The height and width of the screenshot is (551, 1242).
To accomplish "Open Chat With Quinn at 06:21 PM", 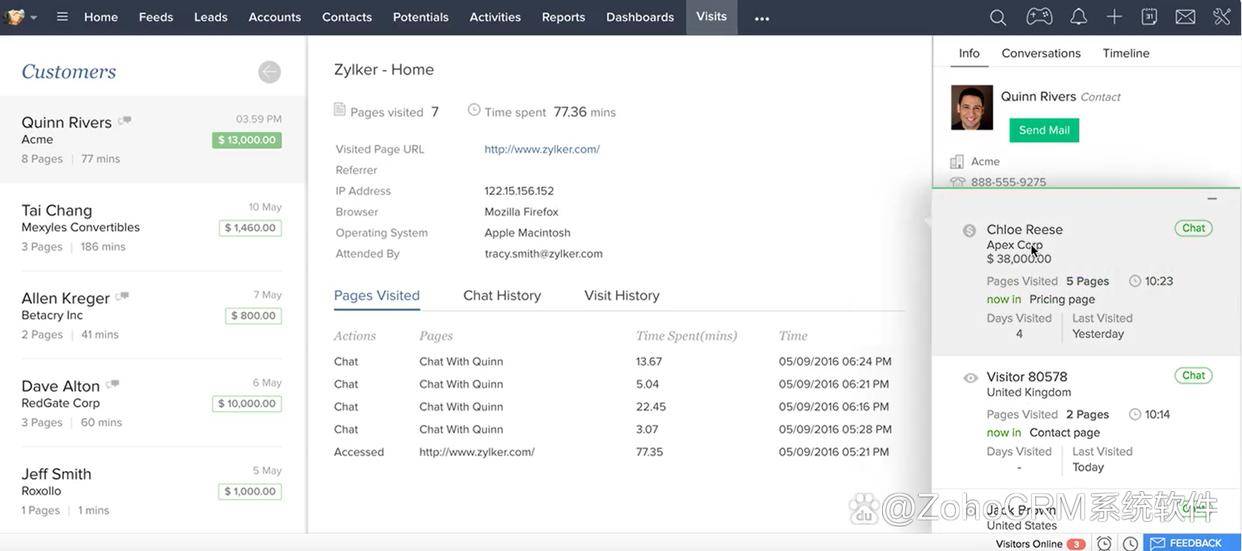I will coord(461,384).
